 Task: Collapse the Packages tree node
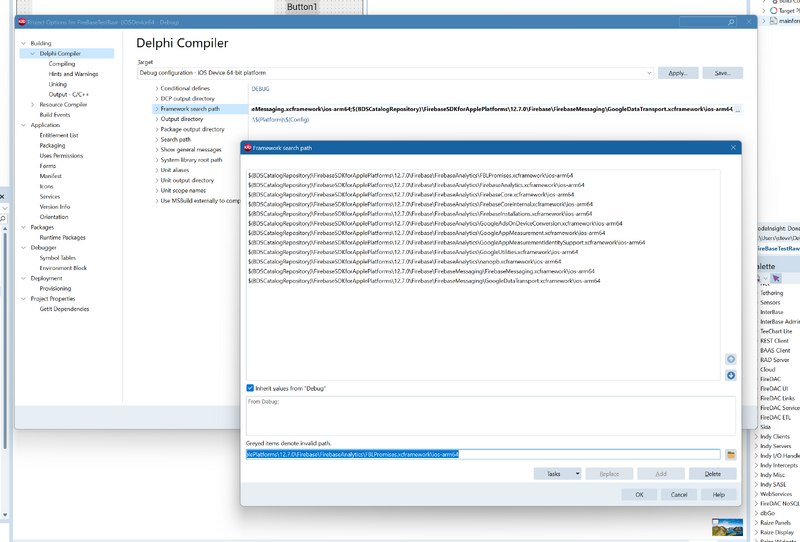point(23,227)
